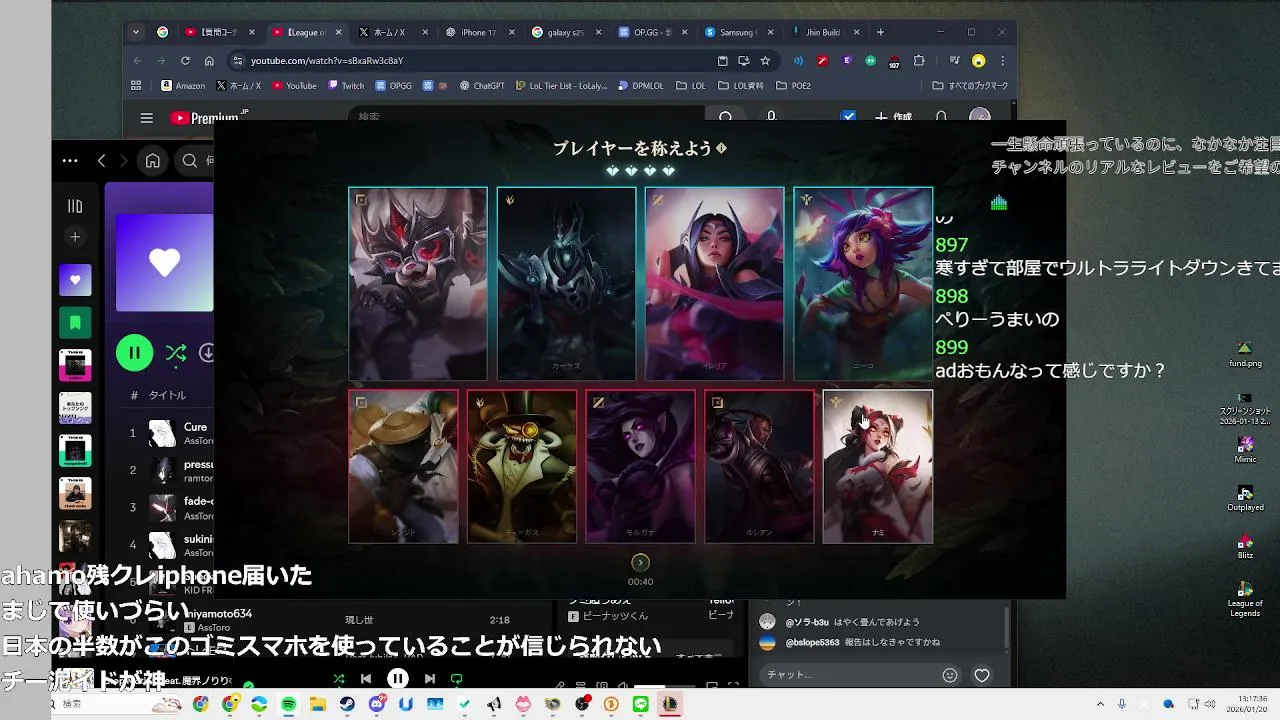
Task: Open LoL Tier List bookmark
Action: click(561, 86)
